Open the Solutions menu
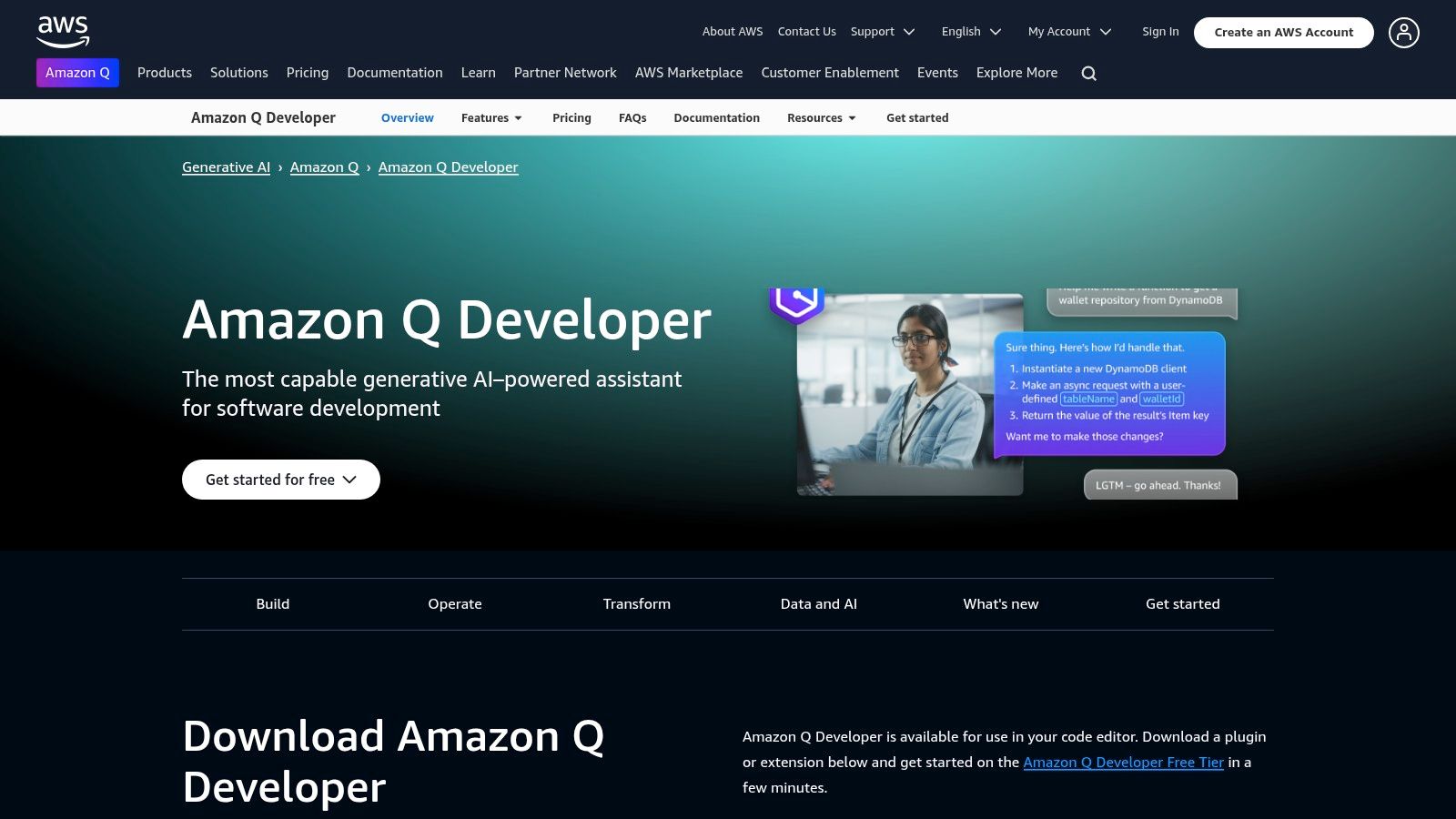The width and height of the screenshot is (1456, 819). (x=239, y=73)
